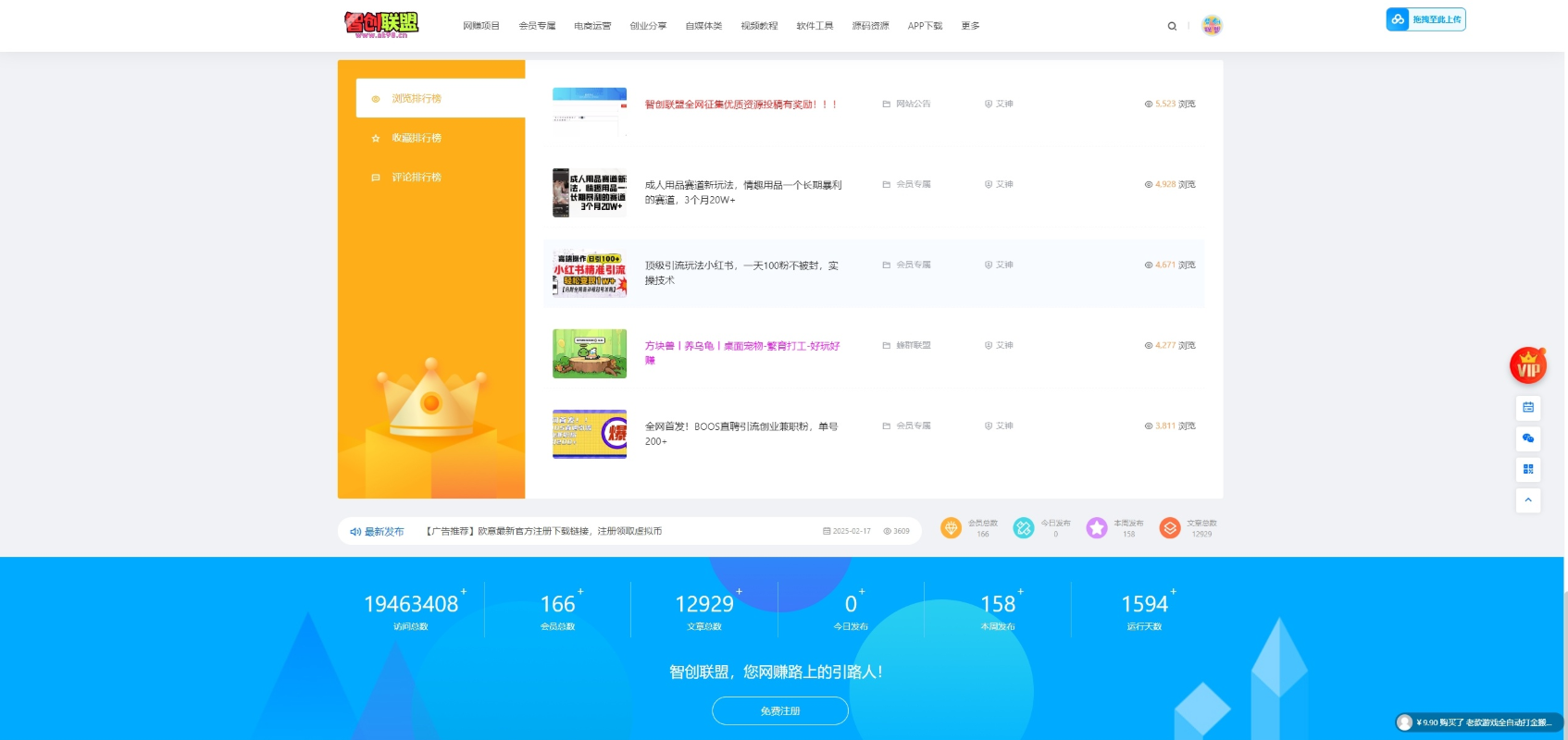Open the 会员专属 menu

[x=537, y=26]
